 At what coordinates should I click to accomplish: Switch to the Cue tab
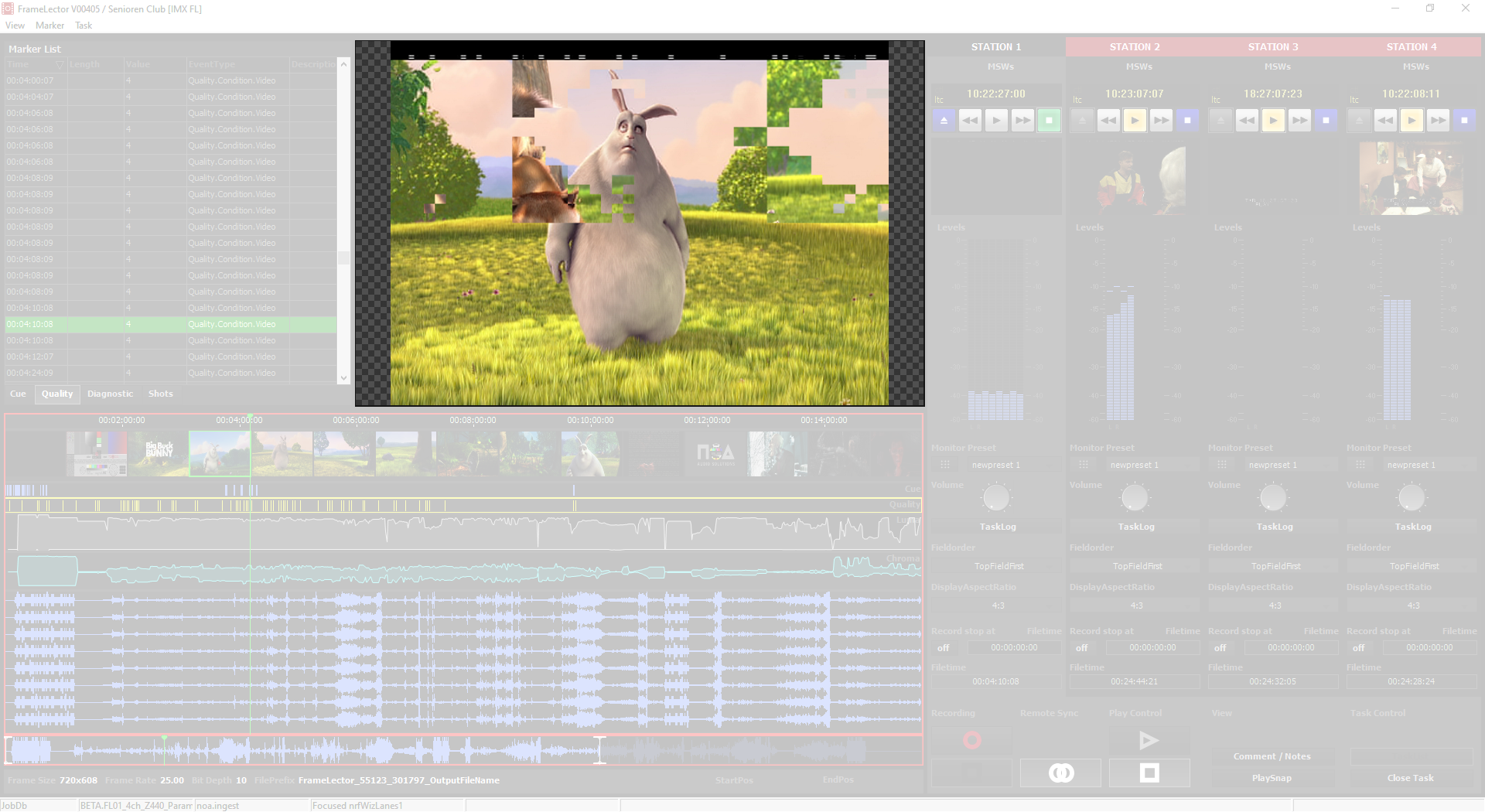point(18,394)
